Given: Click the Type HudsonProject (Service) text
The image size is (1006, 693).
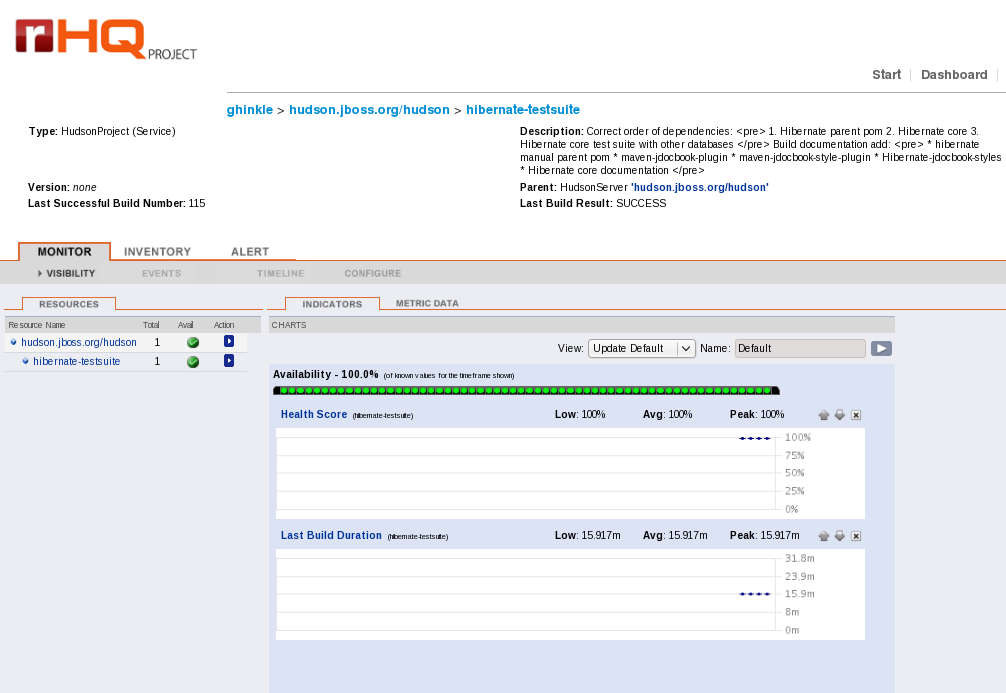Looking at the screenshot, I should [102, 132].
